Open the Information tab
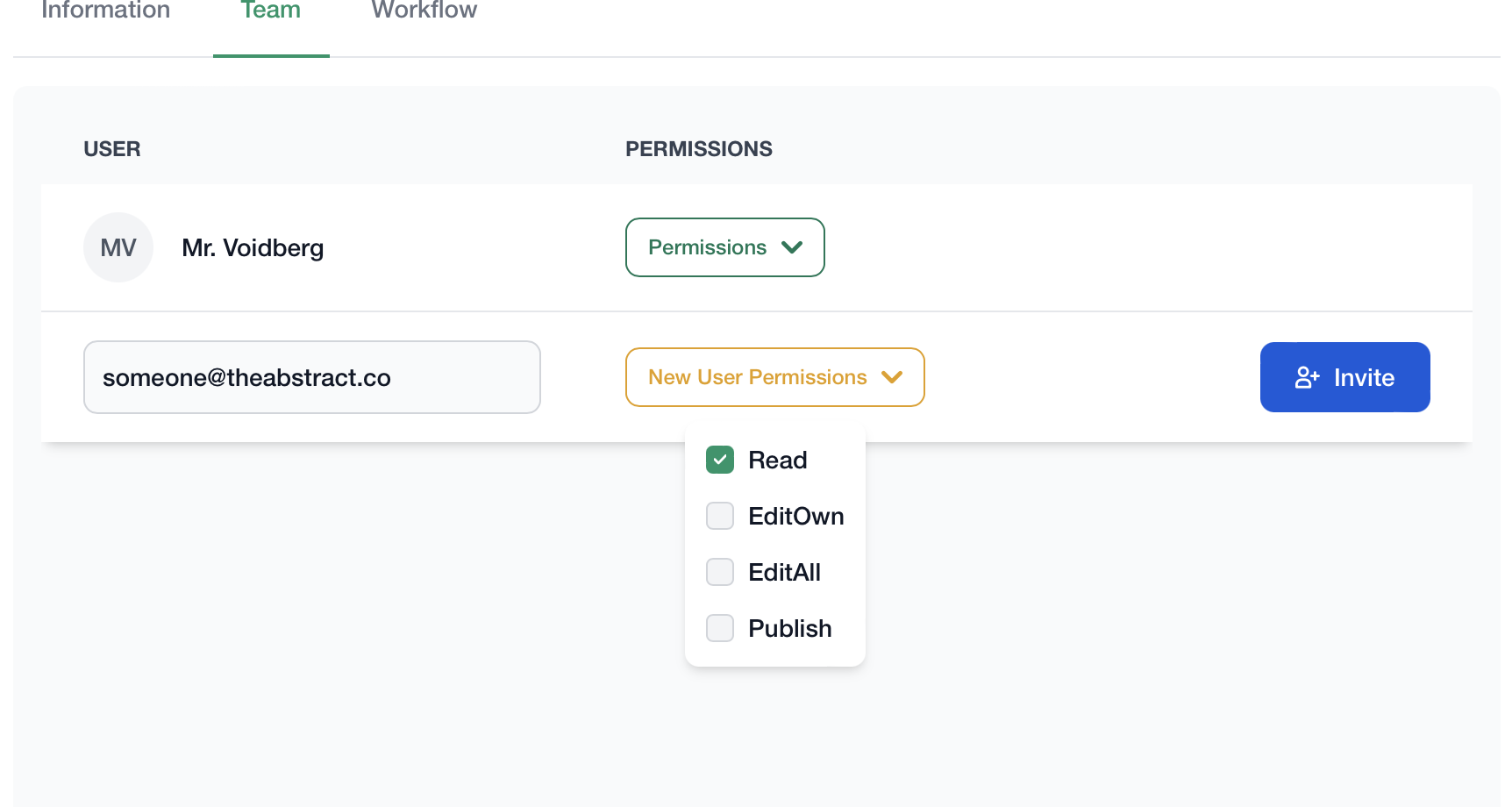This screenshot has height=807, width=1512. pyautogui.click(x=105, y=11)
